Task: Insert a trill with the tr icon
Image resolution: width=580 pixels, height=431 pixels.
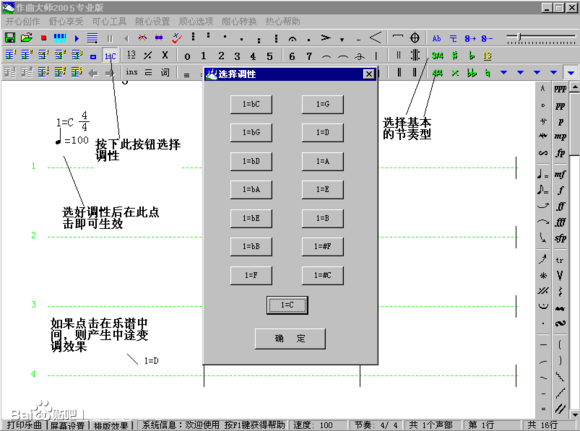Action: tap(559, 260)
